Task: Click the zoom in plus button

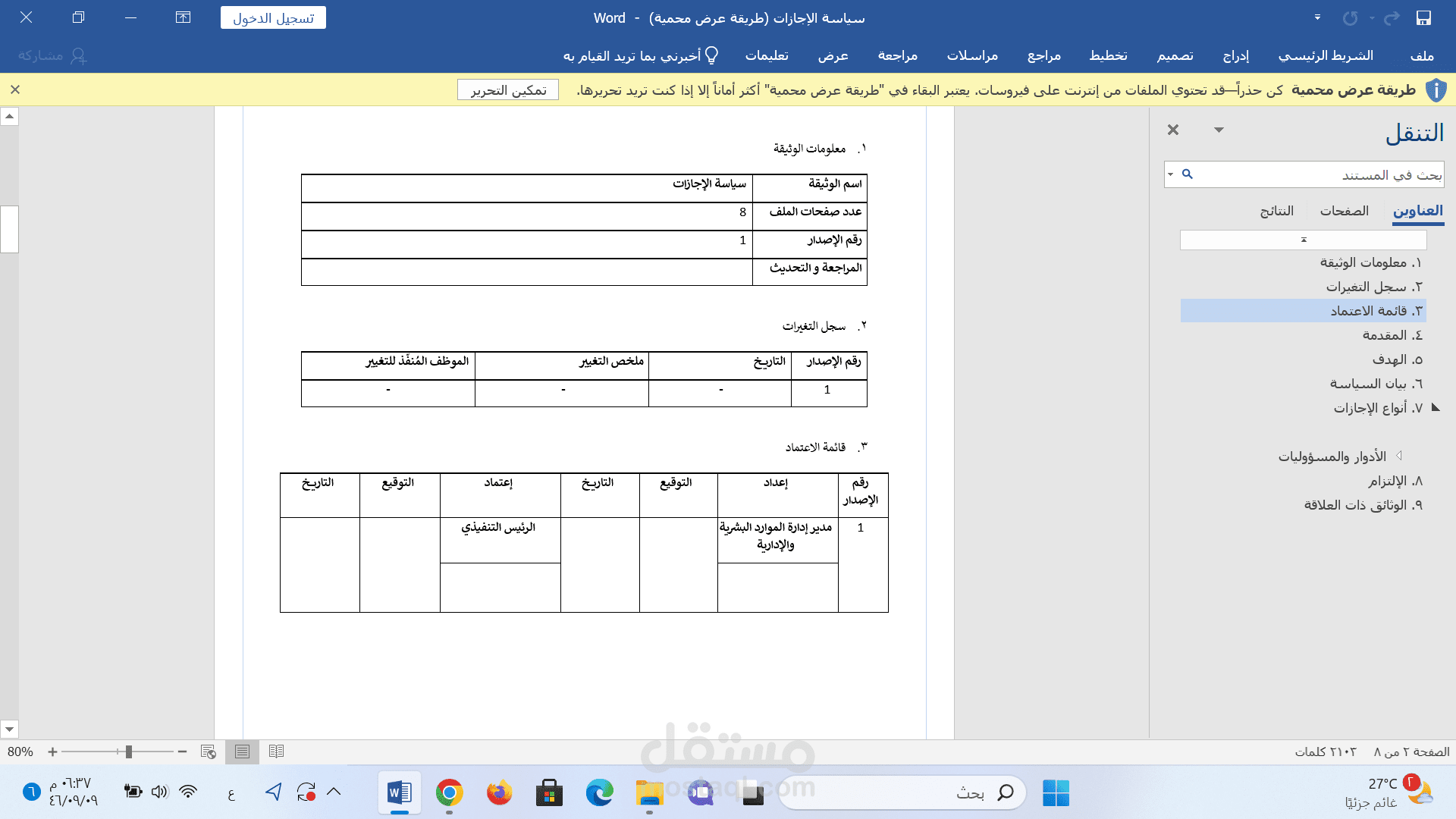Action: tap(52, 752)
